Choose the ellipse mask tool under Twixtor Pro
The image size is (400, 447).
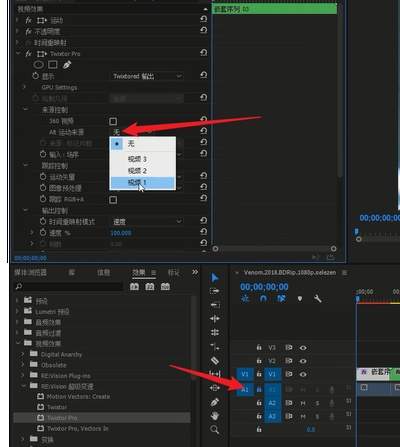[x=39, y=65]
